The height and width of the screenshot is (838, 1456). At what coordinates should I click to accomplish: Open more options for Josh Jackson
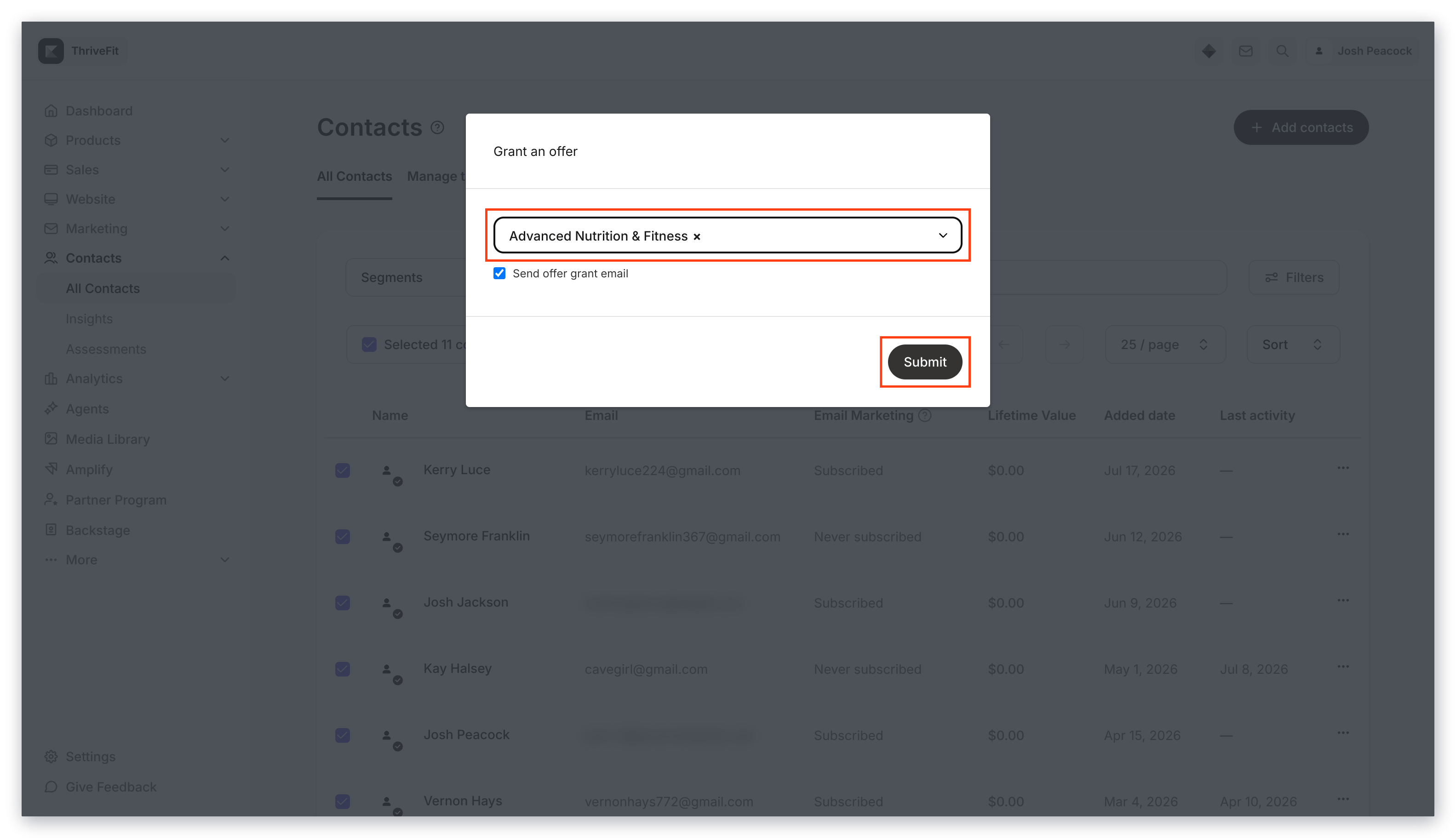click(1342, 600)
